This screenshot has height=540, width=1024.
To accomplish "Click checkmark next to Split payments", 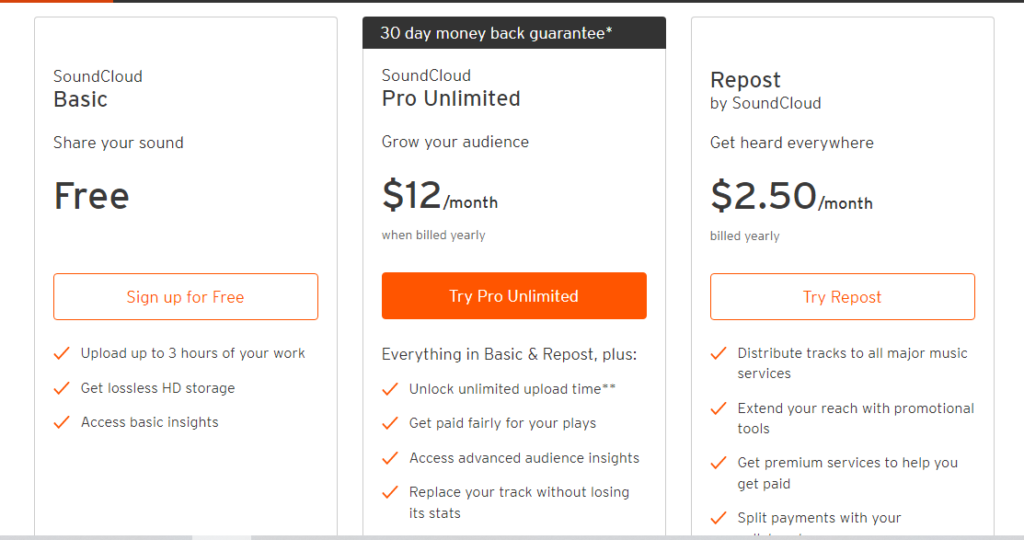I will coord(718,518).
